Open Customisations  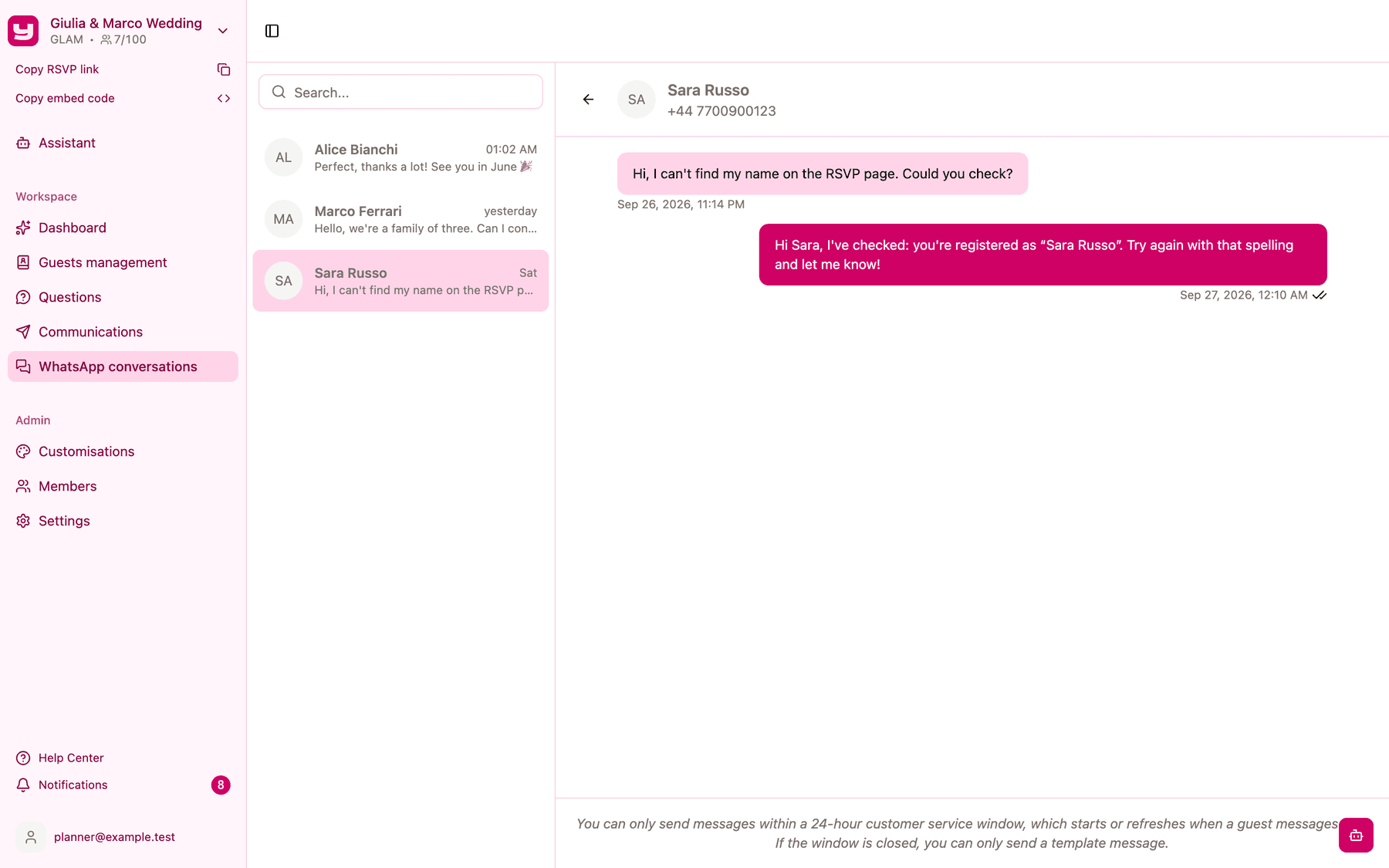(123, 451)
